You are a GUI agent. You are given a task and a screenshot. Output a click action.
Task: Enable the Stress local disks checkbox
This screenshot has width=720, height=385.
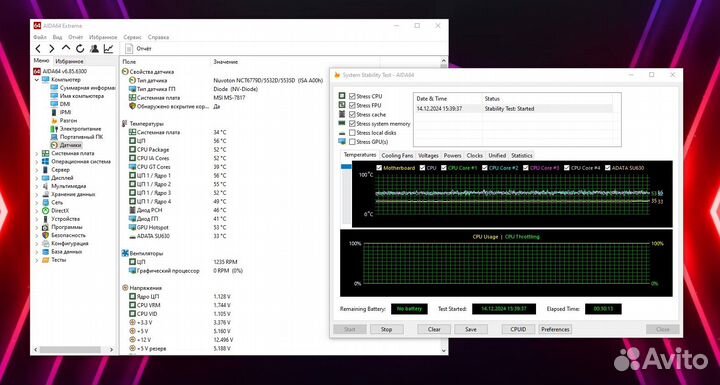pyautogui.click(x=352, y=133)
